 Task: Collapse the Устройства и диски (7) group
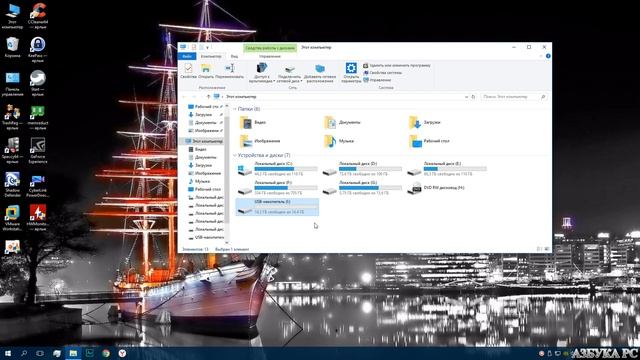pyautogui.click(x=235, y=155)
